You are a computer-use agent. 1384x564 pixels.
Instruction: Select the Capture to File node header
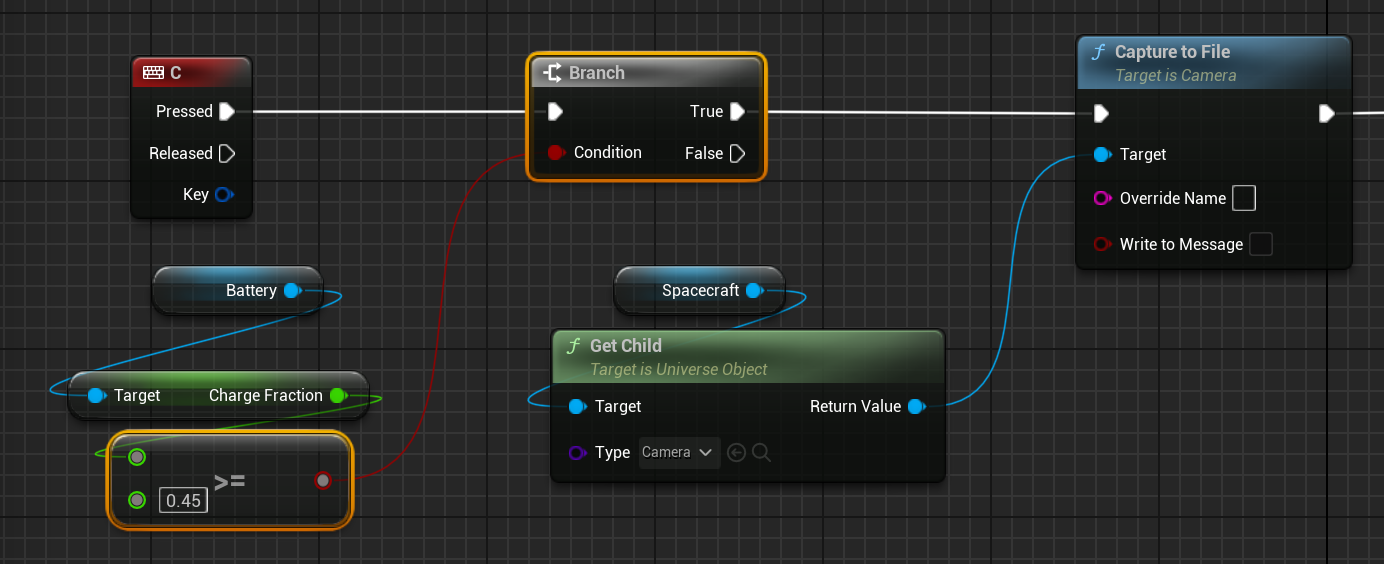(1213, 61)
